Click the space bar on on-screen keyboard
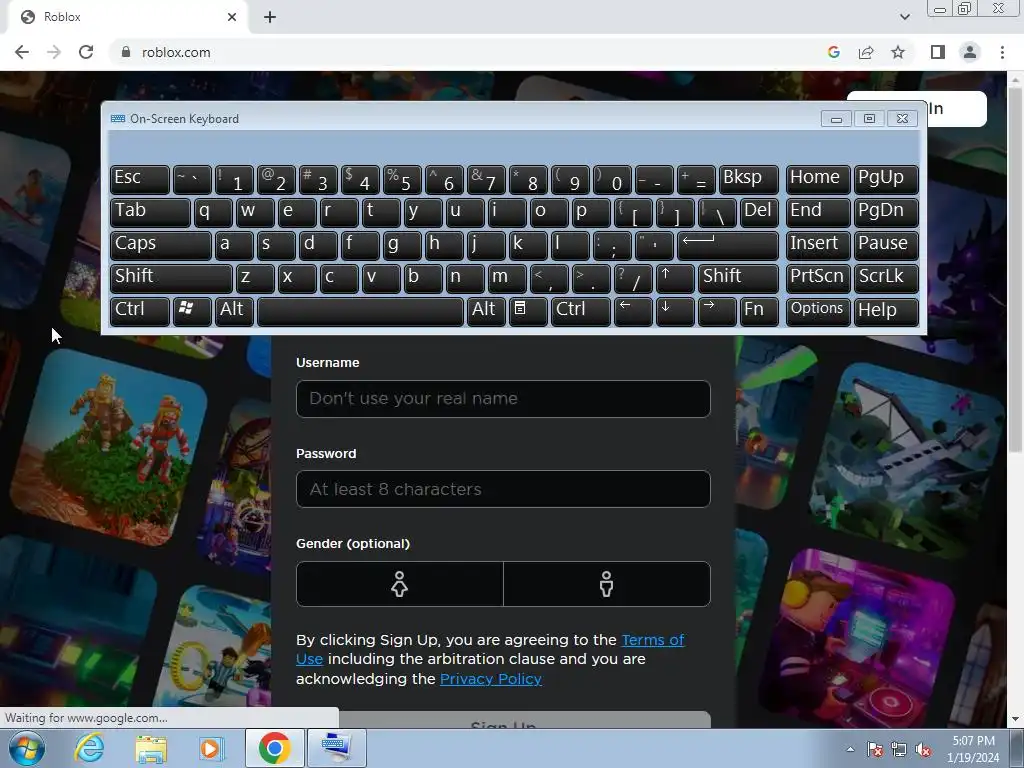 click(360, 311)
